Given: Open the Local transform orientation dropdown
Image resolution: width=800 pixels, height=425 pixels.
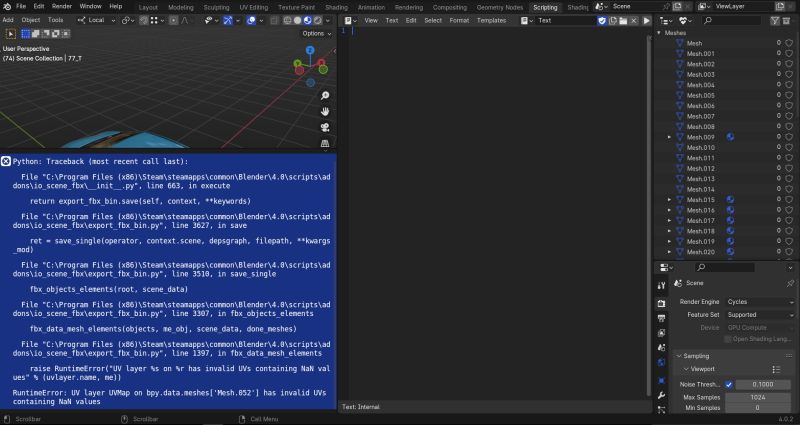Looking at the screenshot, I should 96,21.
